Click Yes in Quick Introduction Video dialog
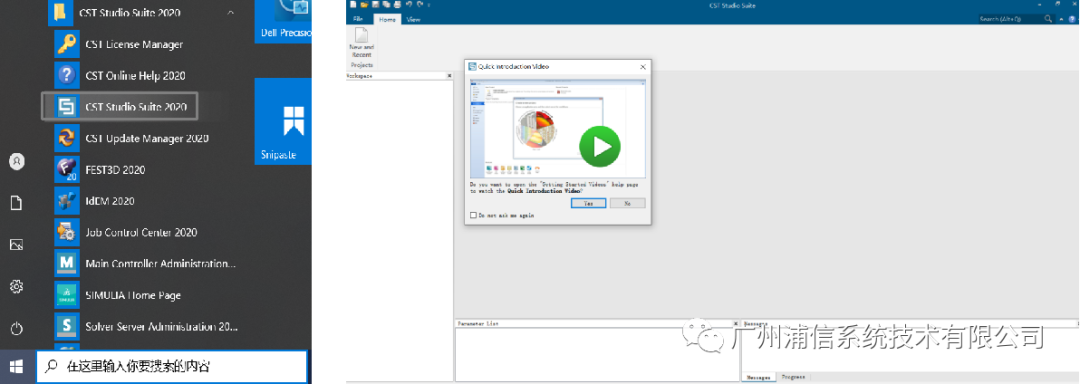 click(x=588, y=203)
